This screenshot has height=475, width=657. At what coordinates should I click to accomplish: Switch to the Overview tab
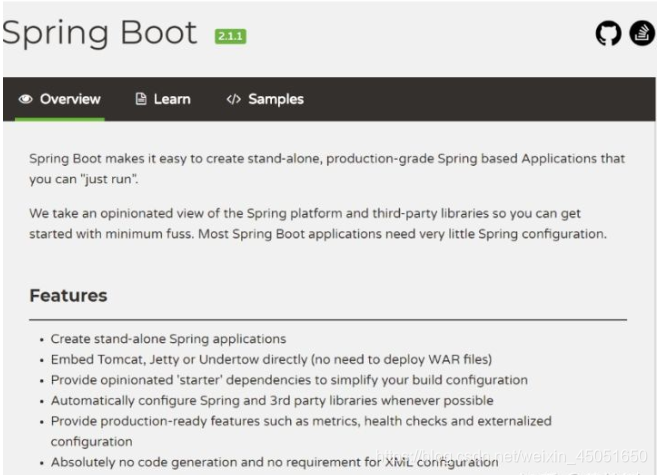(x=59, y=99)
